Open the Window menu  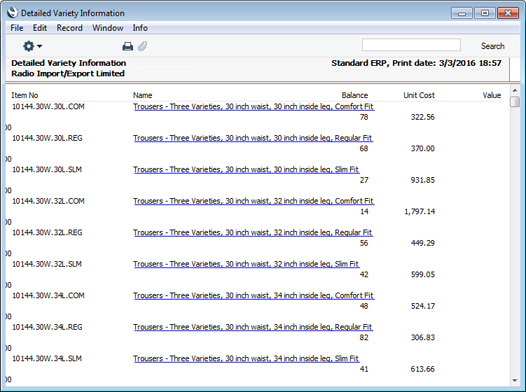pos(108,28)
